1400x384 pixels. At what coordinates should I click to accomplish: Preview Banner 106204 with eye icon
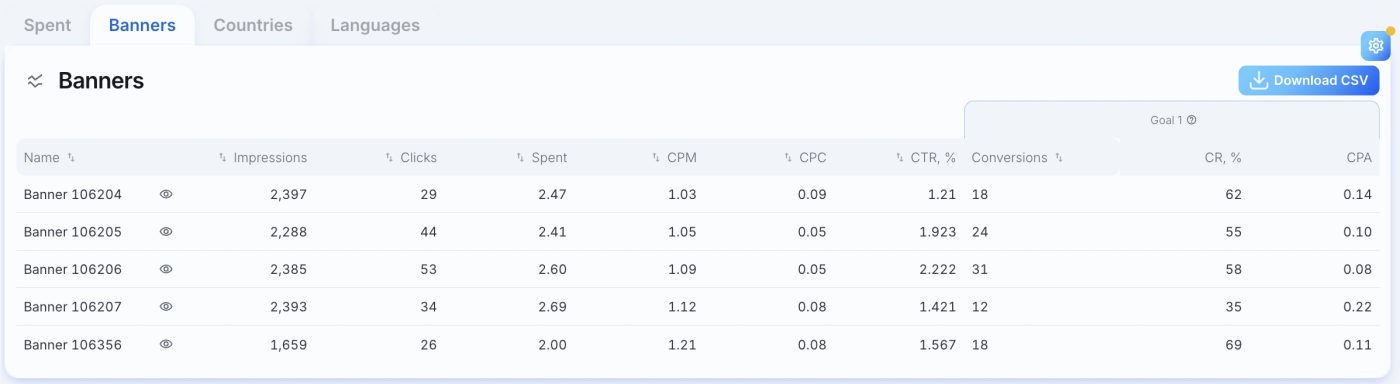click(166, 194)
